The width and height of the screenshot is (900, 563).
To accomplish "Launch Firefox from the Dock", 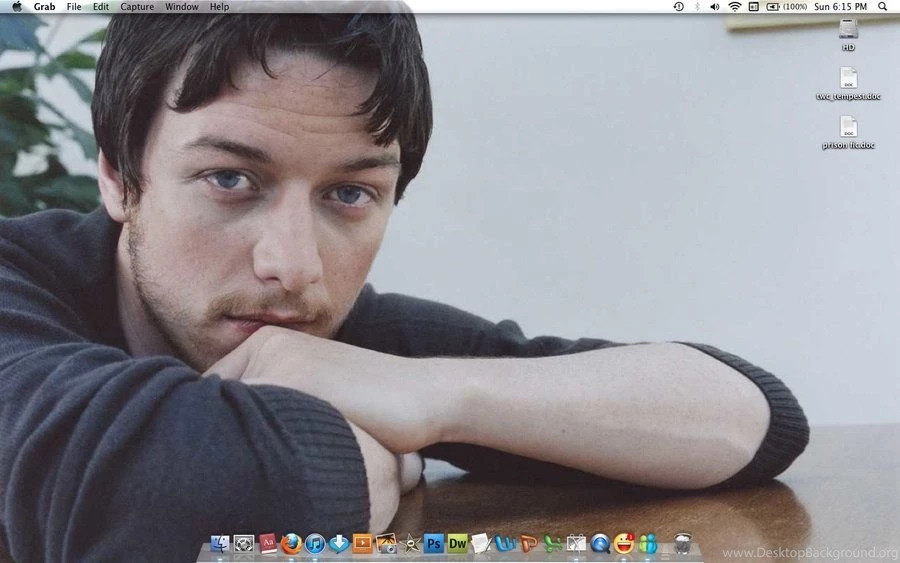I will click(x=292, y=543).
